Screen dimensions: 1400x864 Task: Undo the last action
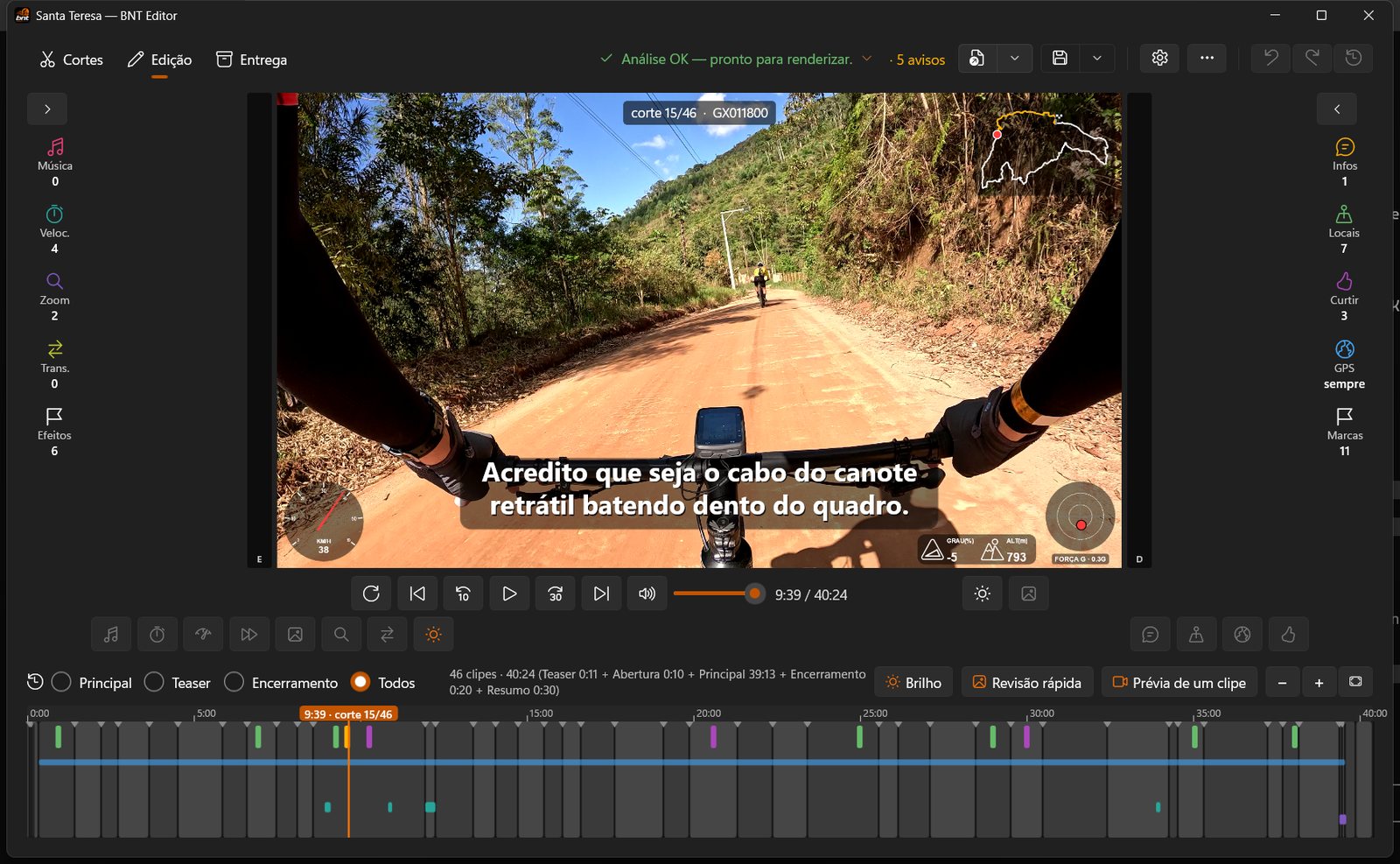coord(1270,59)
